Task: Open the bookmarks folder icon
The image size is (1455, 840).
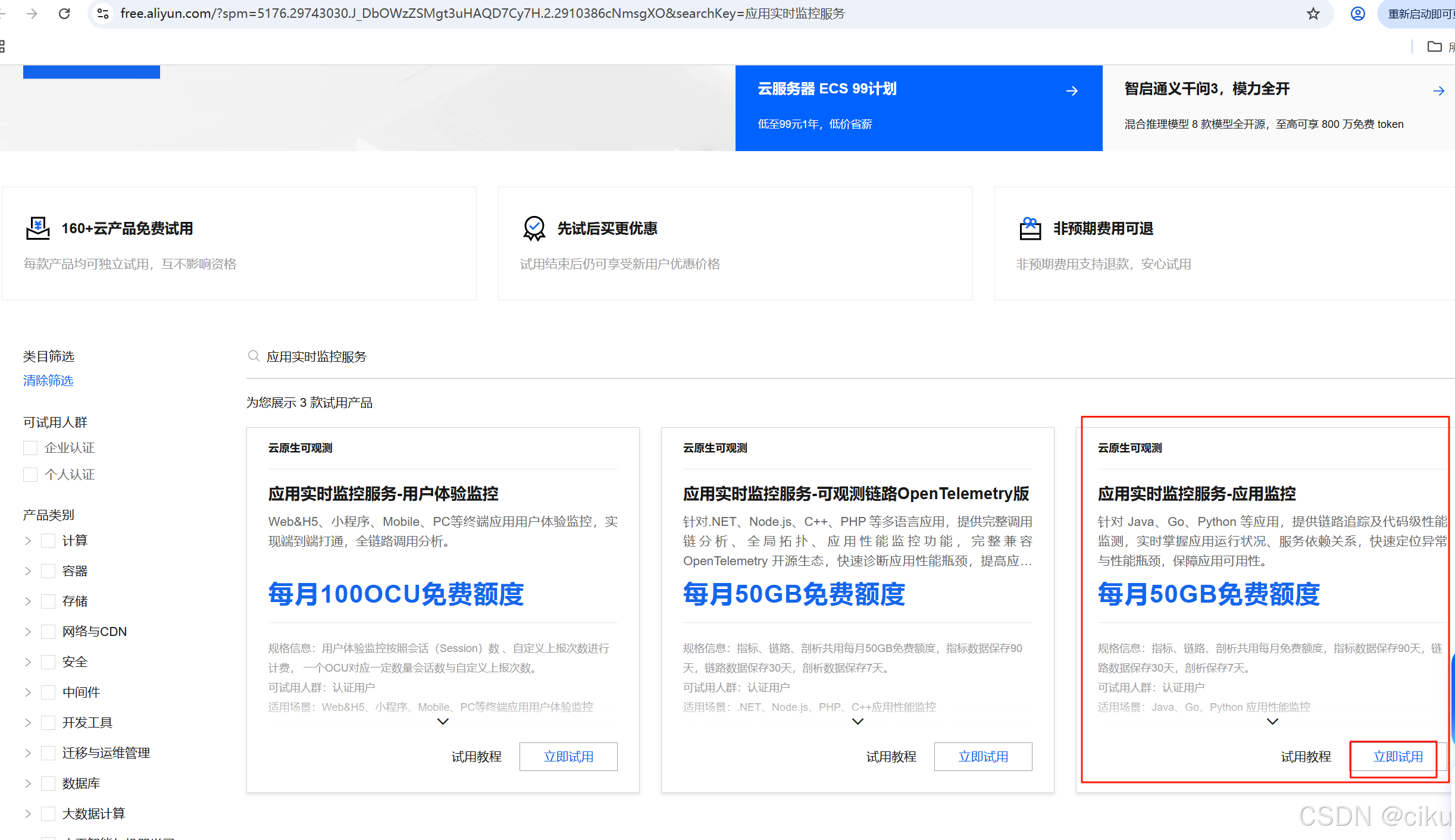Action: tap(1435, 46)
